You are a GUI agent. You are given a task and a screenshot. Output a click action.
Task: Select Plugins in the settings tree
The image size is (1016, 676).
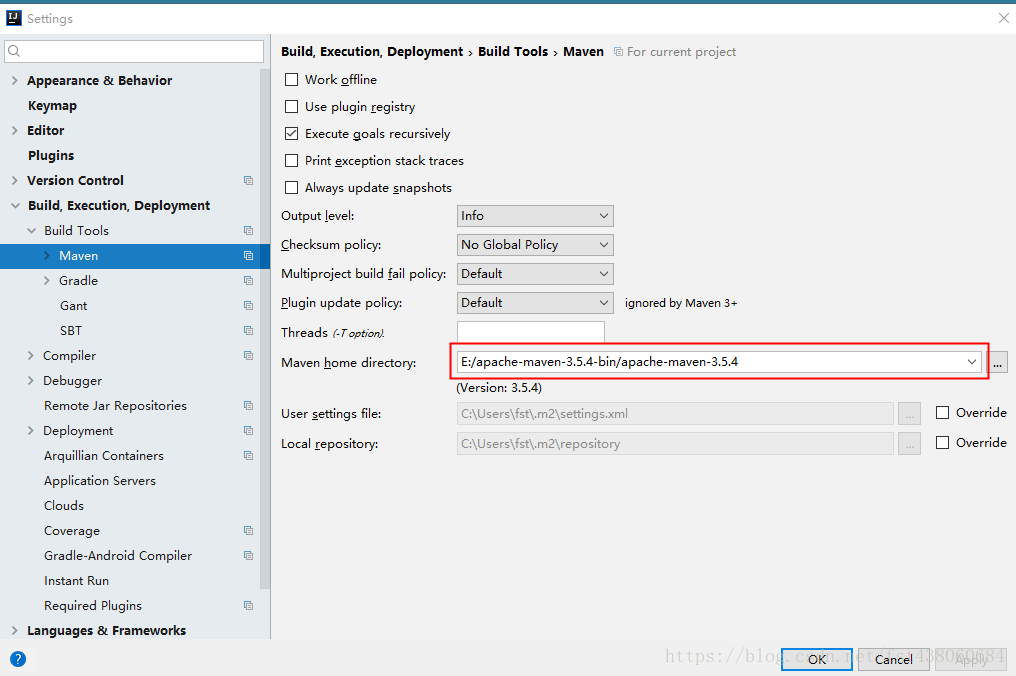(51, 156)
